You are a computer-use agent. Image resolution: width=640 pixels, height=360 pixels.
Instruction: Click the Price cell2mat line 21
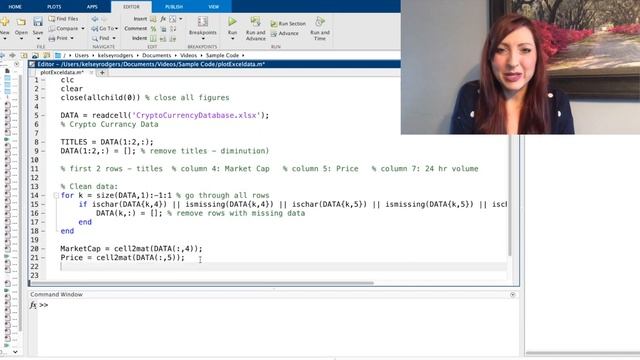pyautogui.click(x=122, y=258)
